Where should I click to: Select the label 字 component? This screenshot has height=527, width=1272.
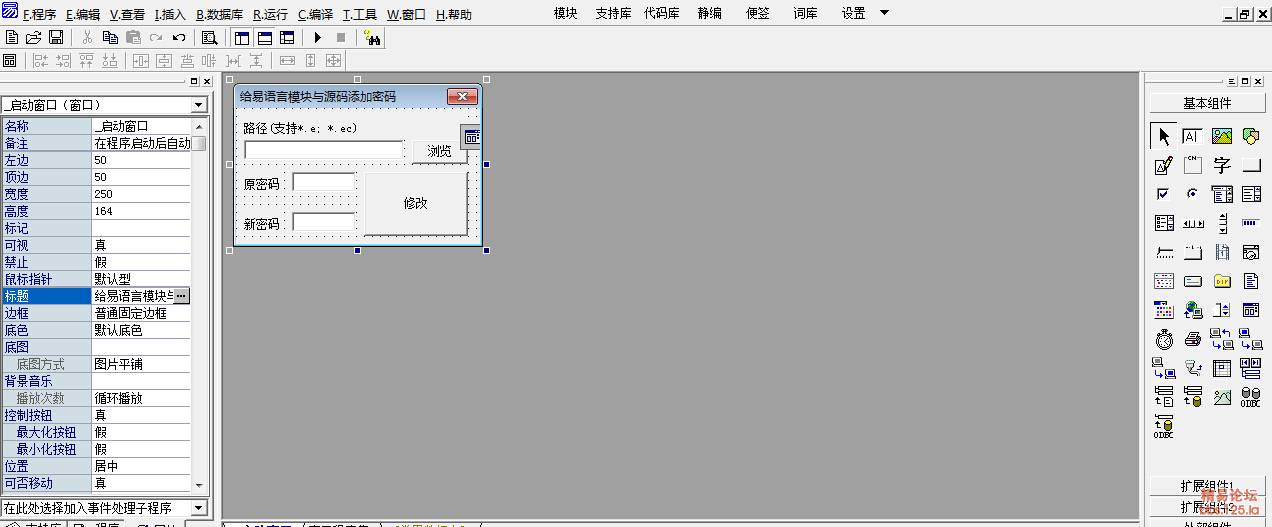click(1222, 165)
